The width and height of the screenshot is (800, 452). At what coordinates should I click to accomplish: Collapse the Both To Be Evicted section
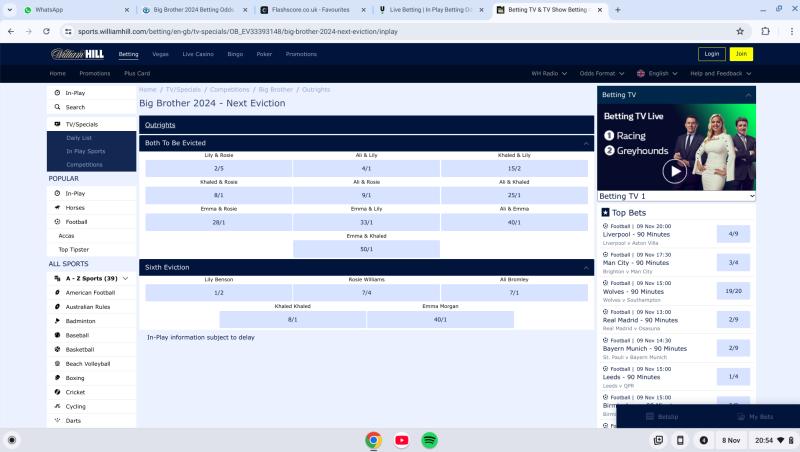(x=587, y=143)
